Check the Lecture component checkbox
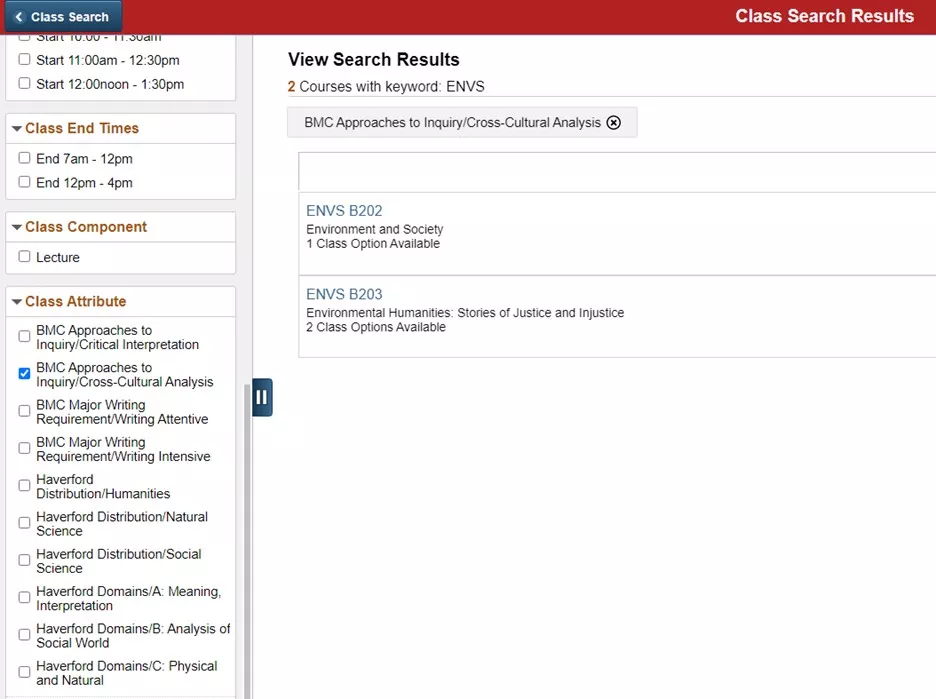This screenshot has height=699, width=936. pyautogui.click(x=24, y=257)
